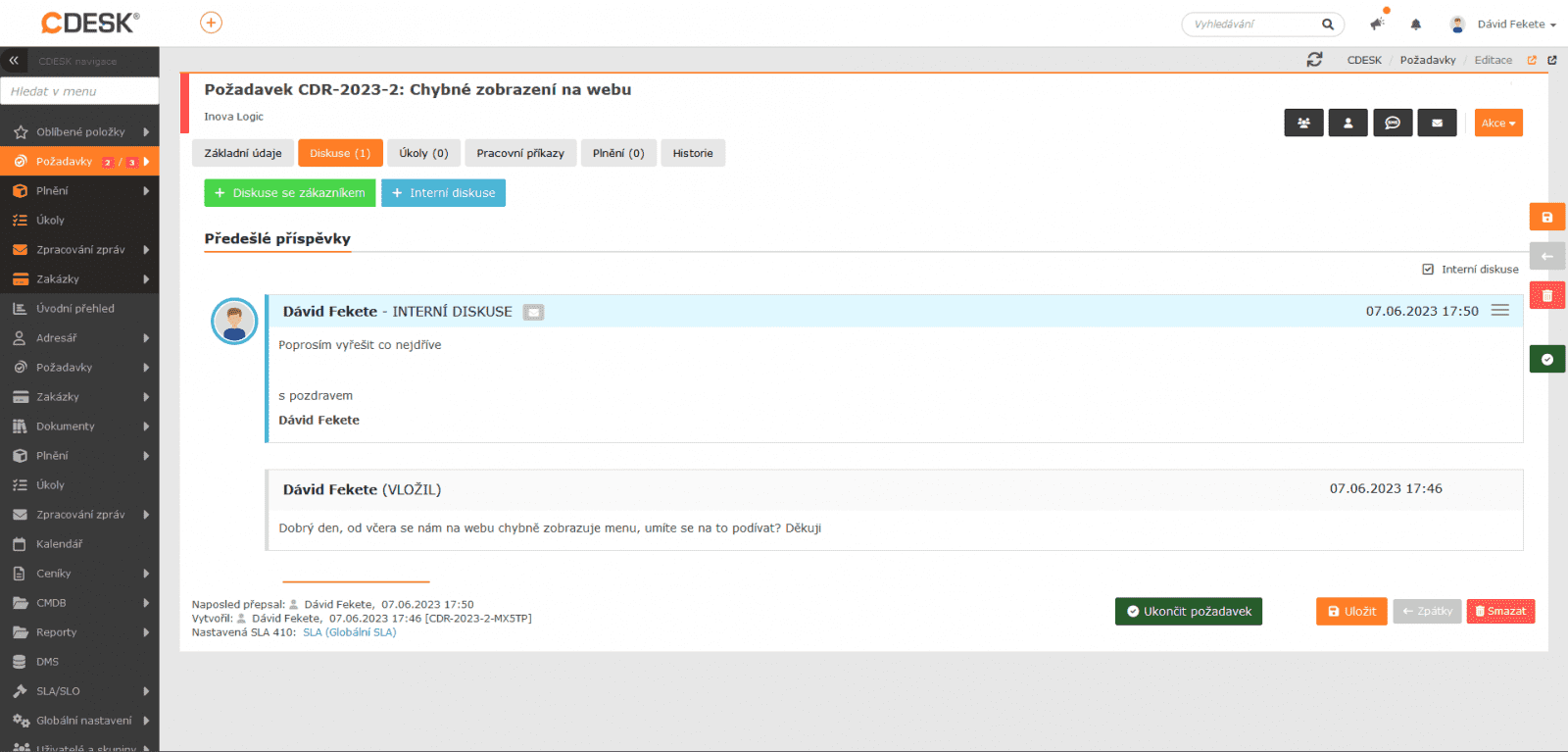Screen dimensions: 1568x752
Task: Open the highlighted orange Požadavky menu item
Action: (x=79, y=162)
